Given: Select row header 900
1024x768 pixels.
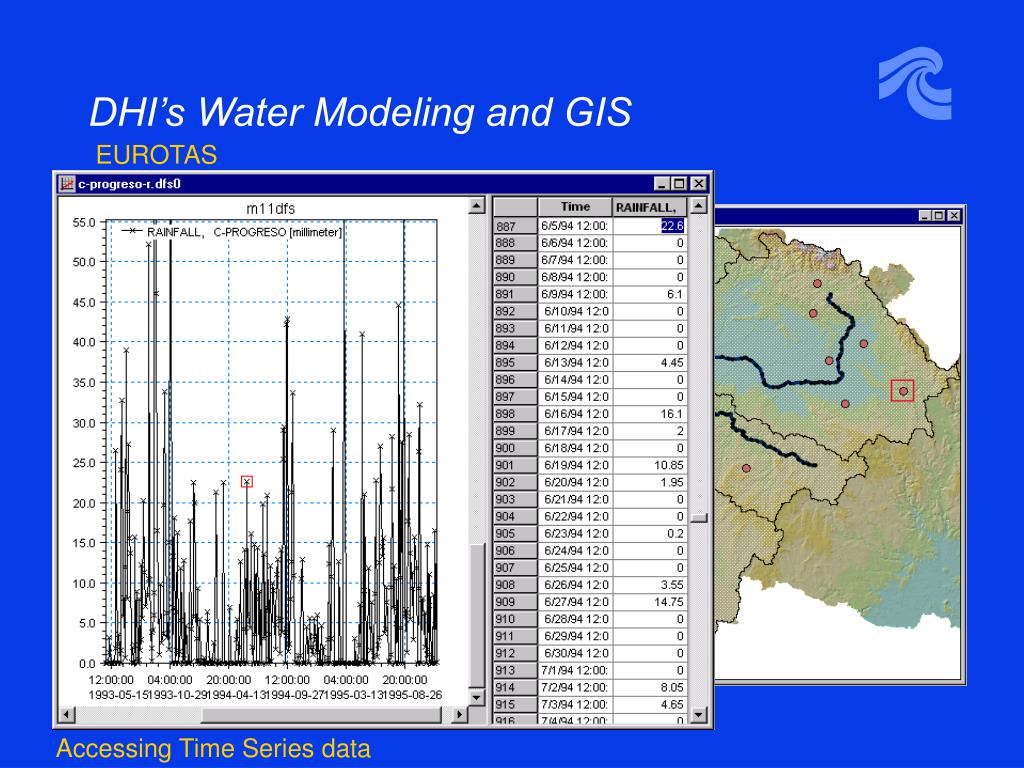Looking at the screenshot, I should [515, 448].
